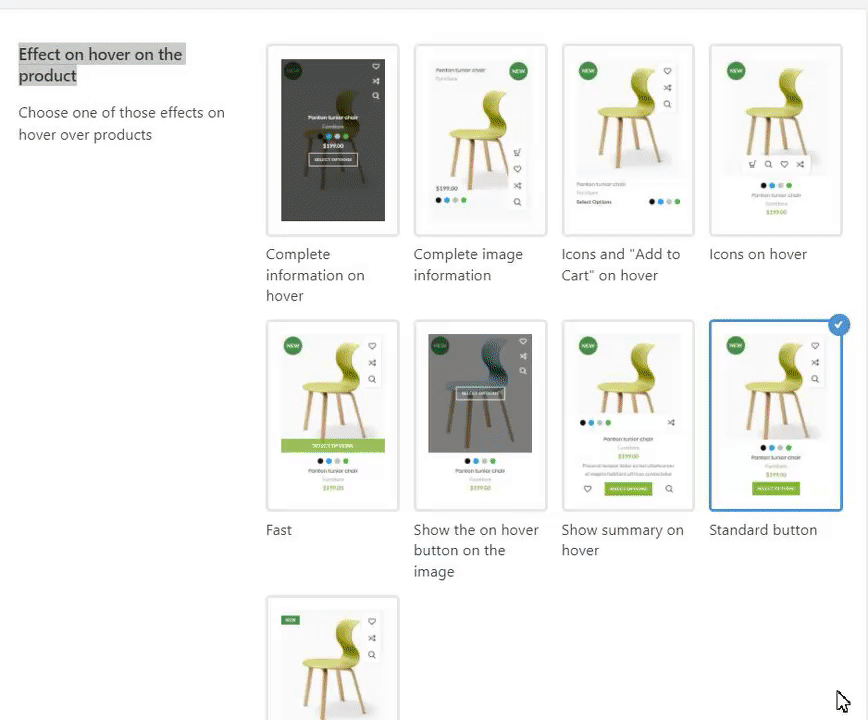The width and height of the screenshot is (868, 720).
Task: Click the 'Standard button' label text
Action: [x=763, y=530]
